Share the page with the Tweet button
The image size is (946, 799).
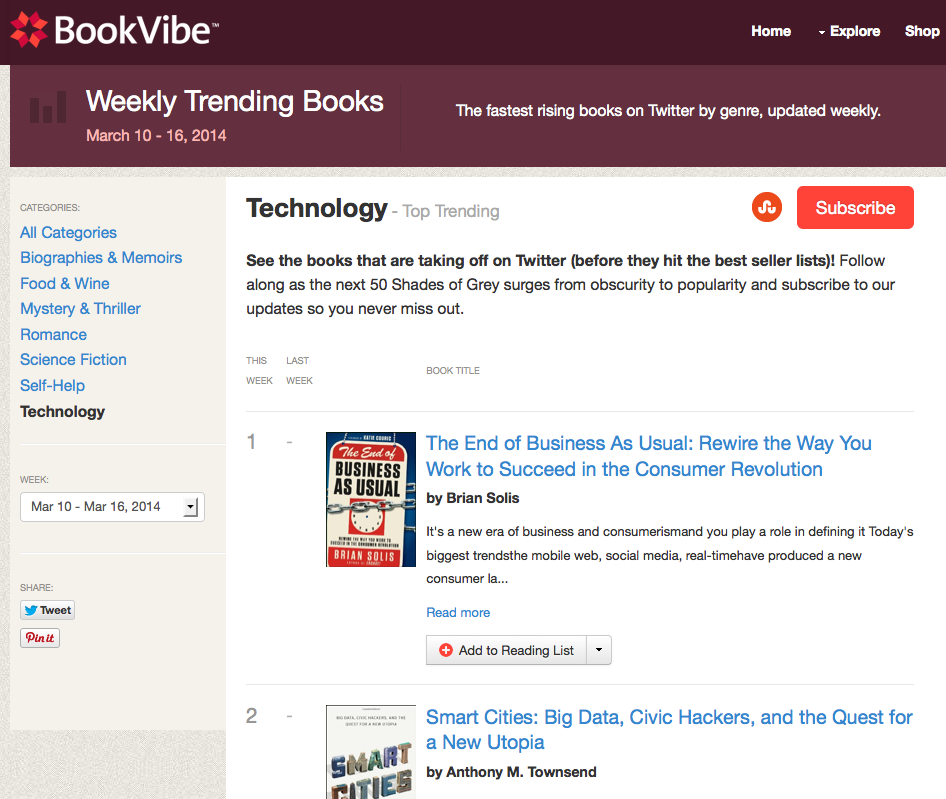click(x=48, y=610)
